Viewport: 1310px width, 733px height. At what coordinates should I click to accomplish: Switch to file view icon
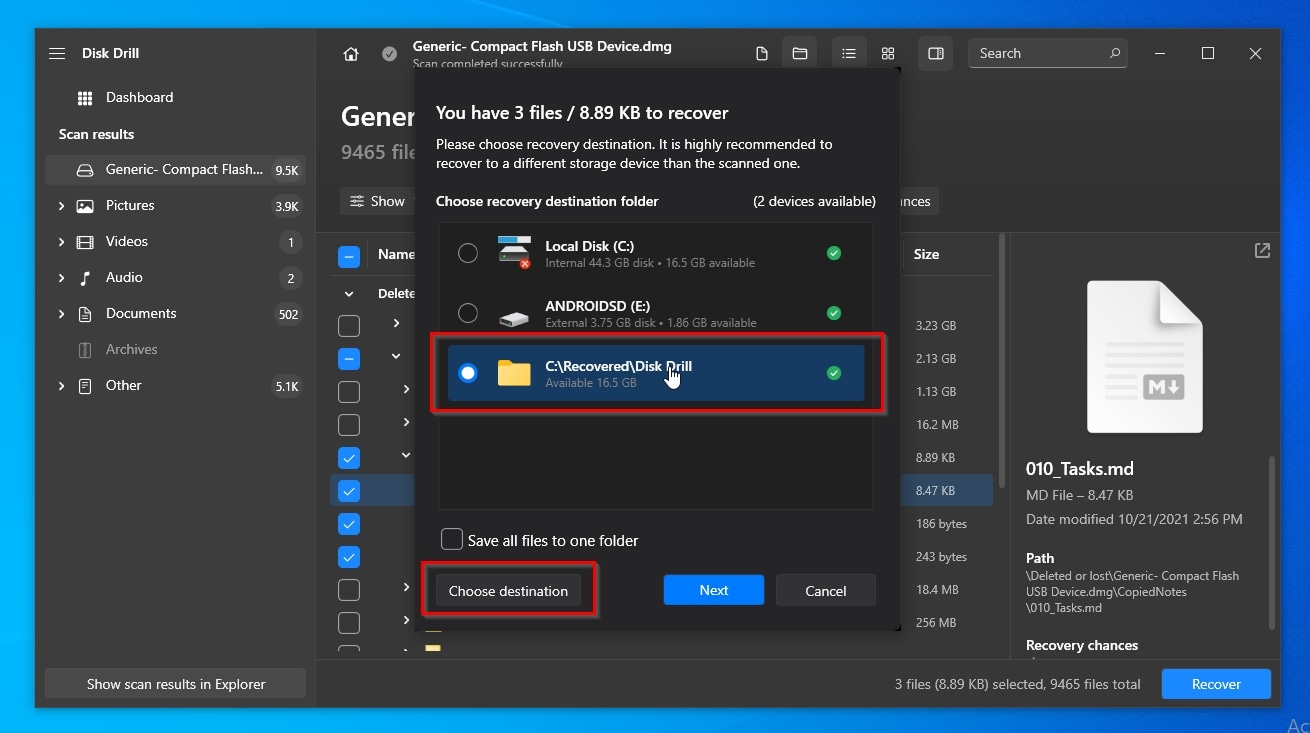click(x=762, y=54)
